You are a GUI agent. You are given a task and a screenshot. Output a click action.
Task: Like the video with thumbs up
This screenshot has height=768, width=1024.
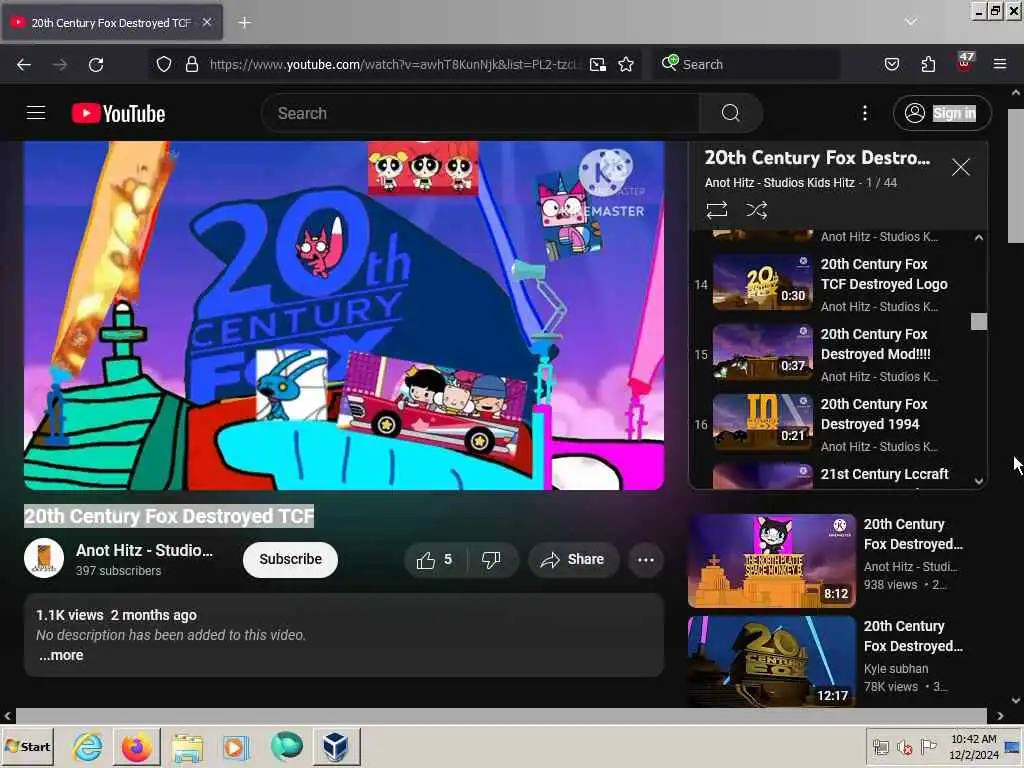(x=435, y=560)
